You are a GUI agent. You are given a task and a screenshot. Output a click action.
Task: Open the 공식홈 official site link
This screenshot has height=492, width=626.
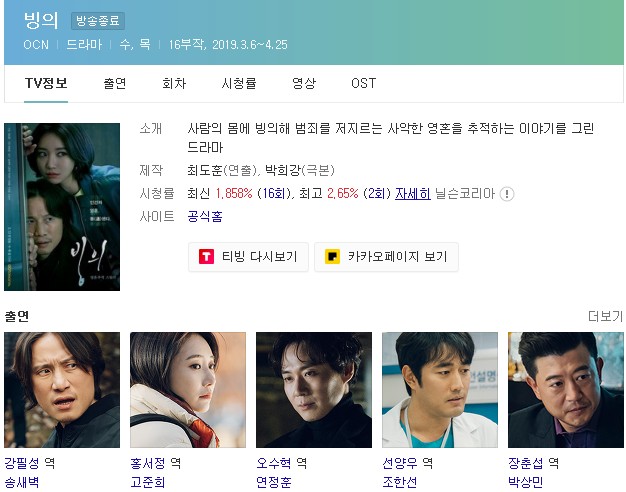click(x=205, y=216)
